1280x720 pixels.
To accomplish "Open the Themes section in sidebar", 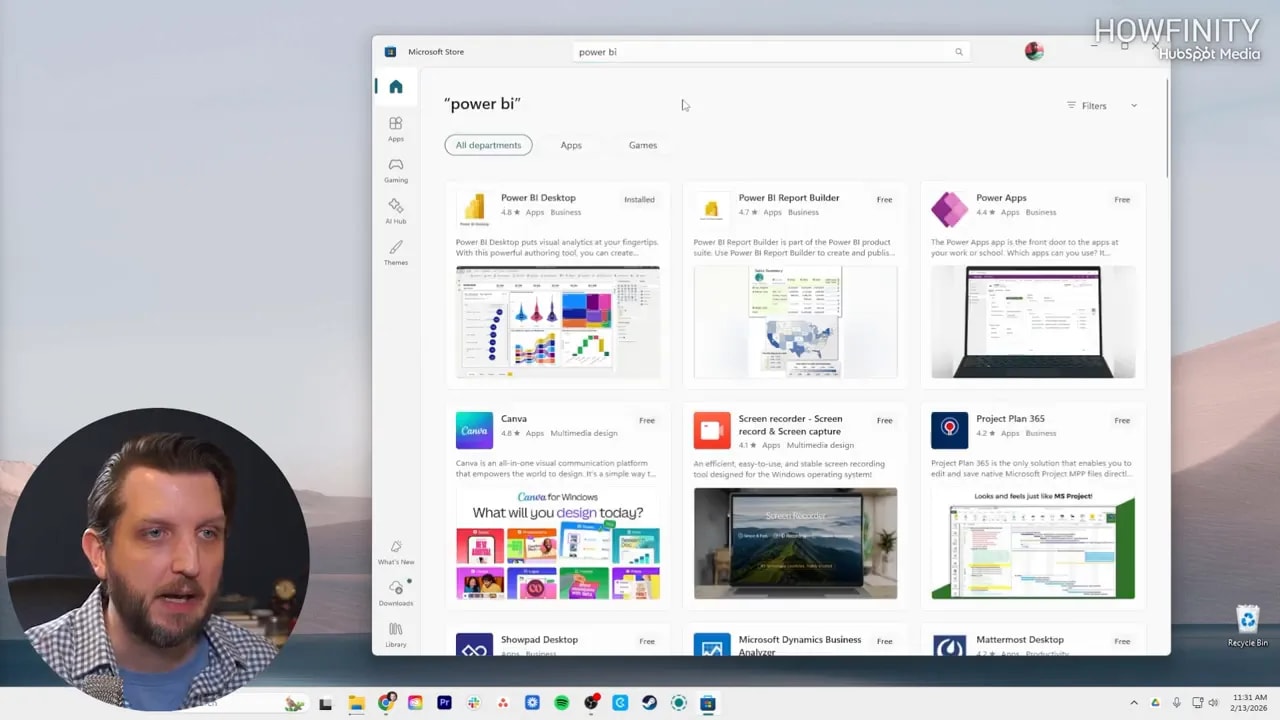I will pyautogui.click(x=396, y=252).
